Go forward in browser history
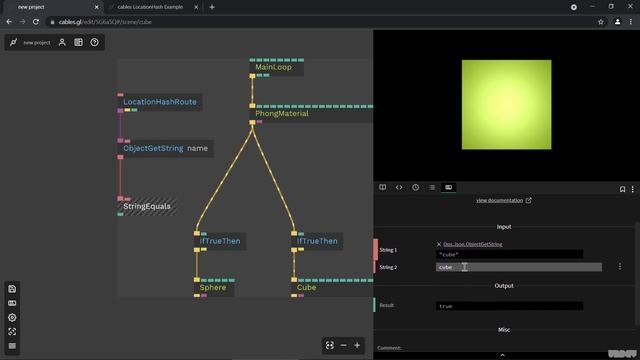Image resolution: width=640 pixels, height=360 pixels. click(22, 22)
